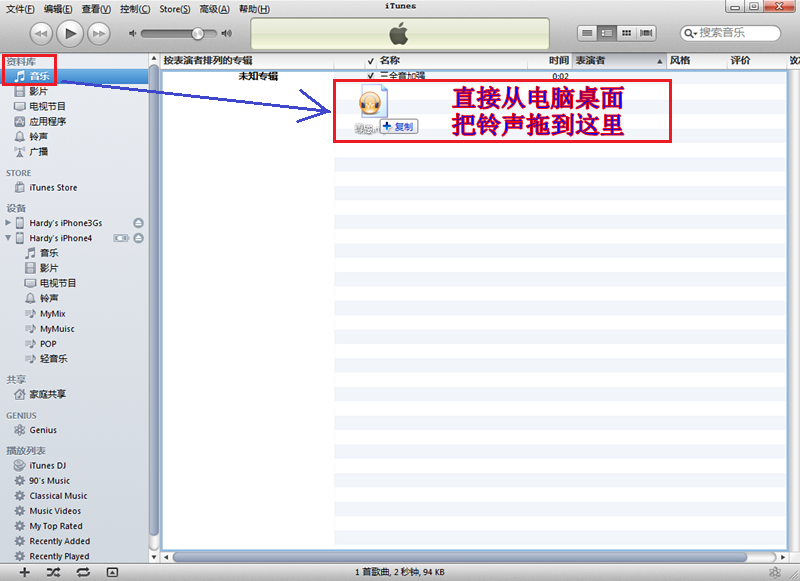Image resolution: width=800 pixels, height=581 pixels.
Task: Sort by 评价 column header
Action: pos(757,61)
